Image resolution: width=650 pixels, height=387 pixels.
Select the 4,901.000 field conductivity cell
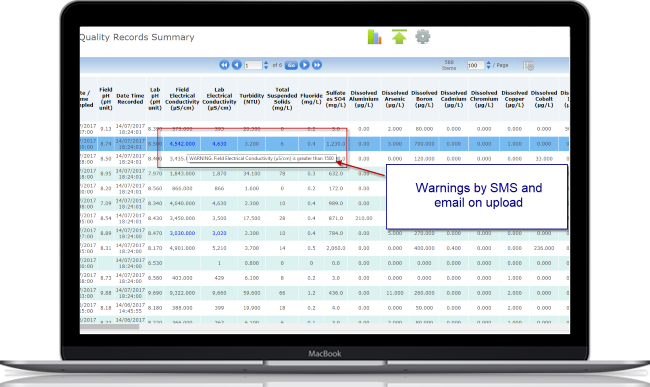[x=182, y=248]
